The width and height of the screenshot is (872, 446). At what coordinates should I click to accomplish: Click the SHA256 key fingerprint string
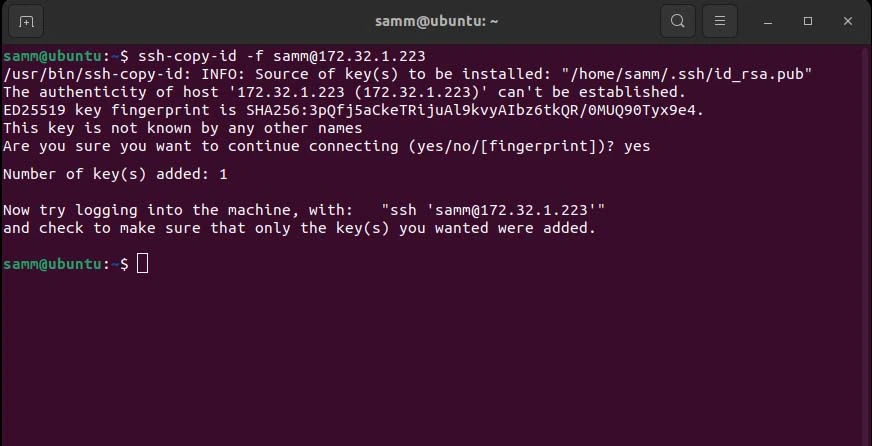pos(475,110)
